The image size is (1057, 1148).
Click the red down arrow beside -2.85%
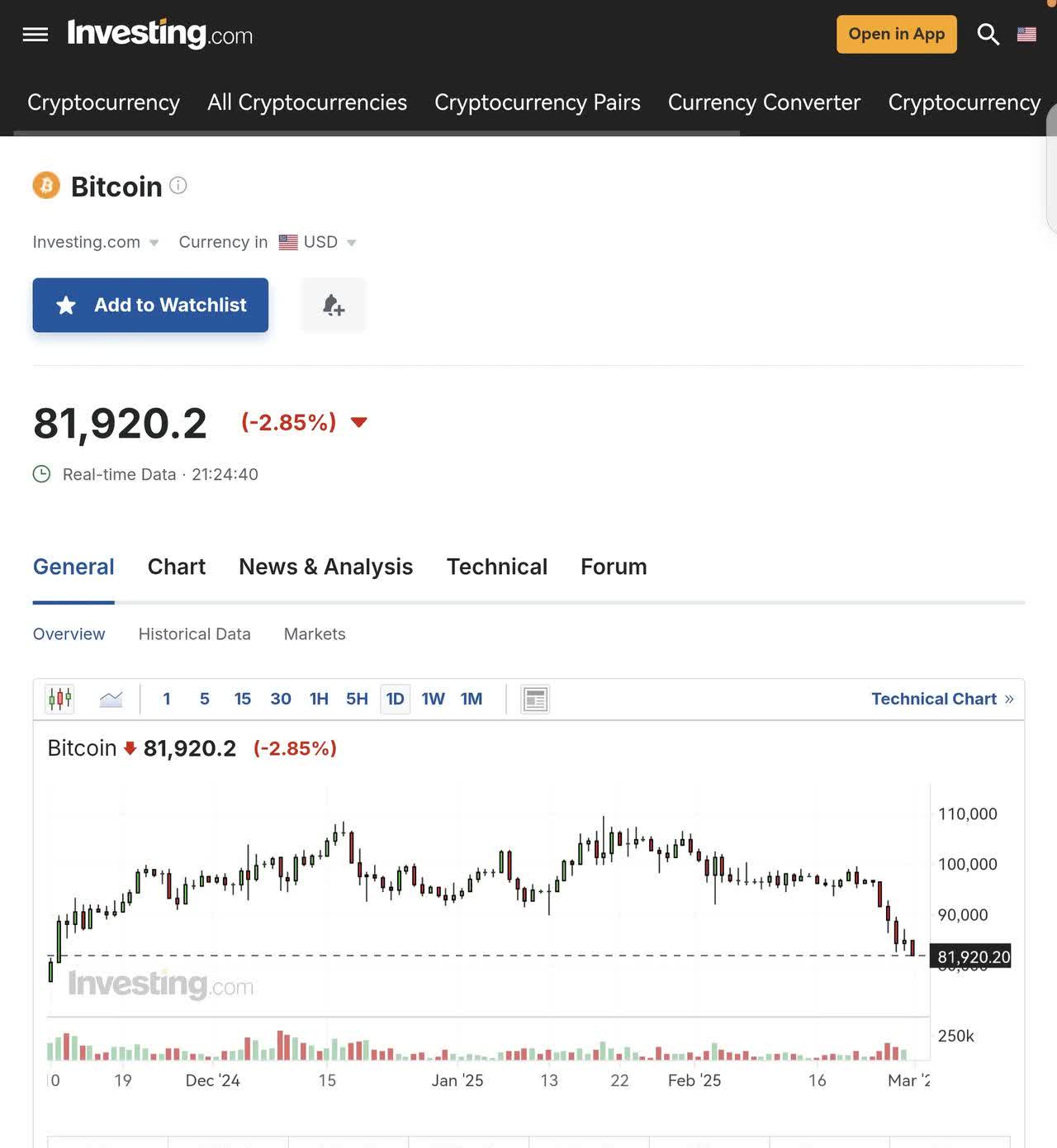pyautogui.click(x=358, y=422)
